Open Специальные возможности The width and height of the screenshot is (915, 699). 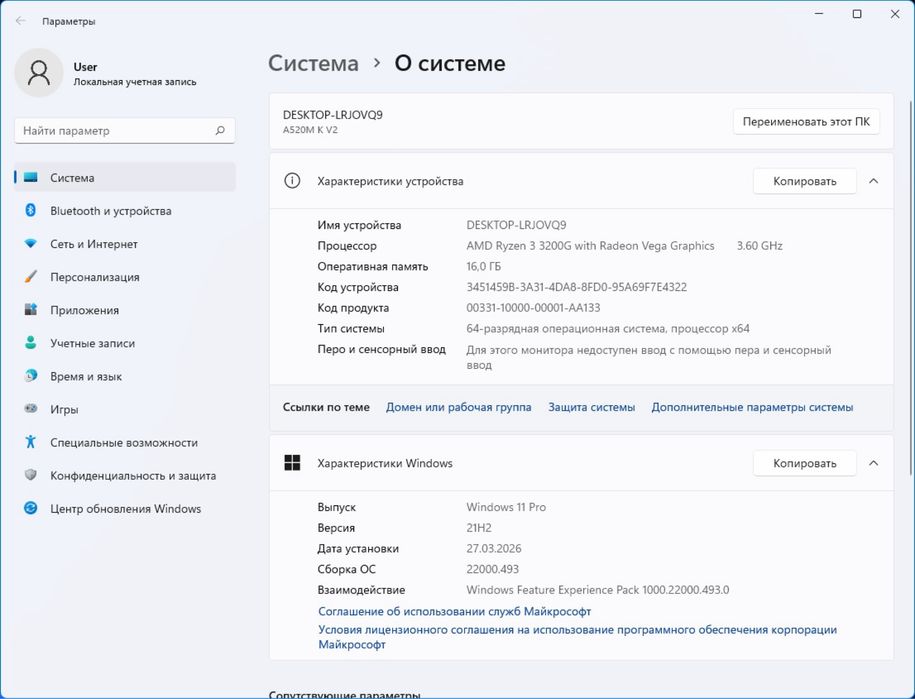click(x=125, y=443)
